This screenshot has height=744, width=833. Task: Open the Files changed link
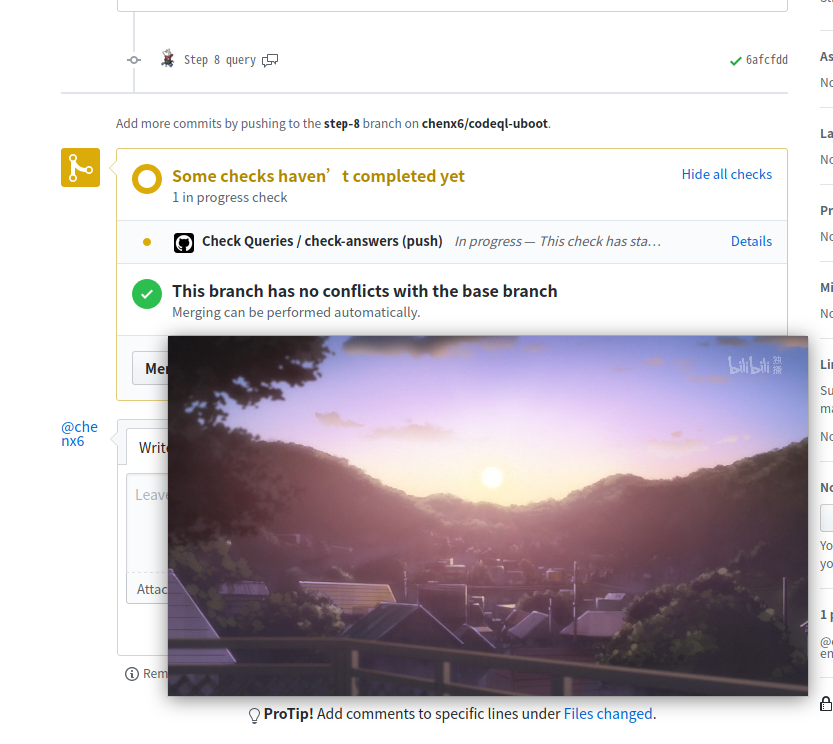[x=608, y=714]
